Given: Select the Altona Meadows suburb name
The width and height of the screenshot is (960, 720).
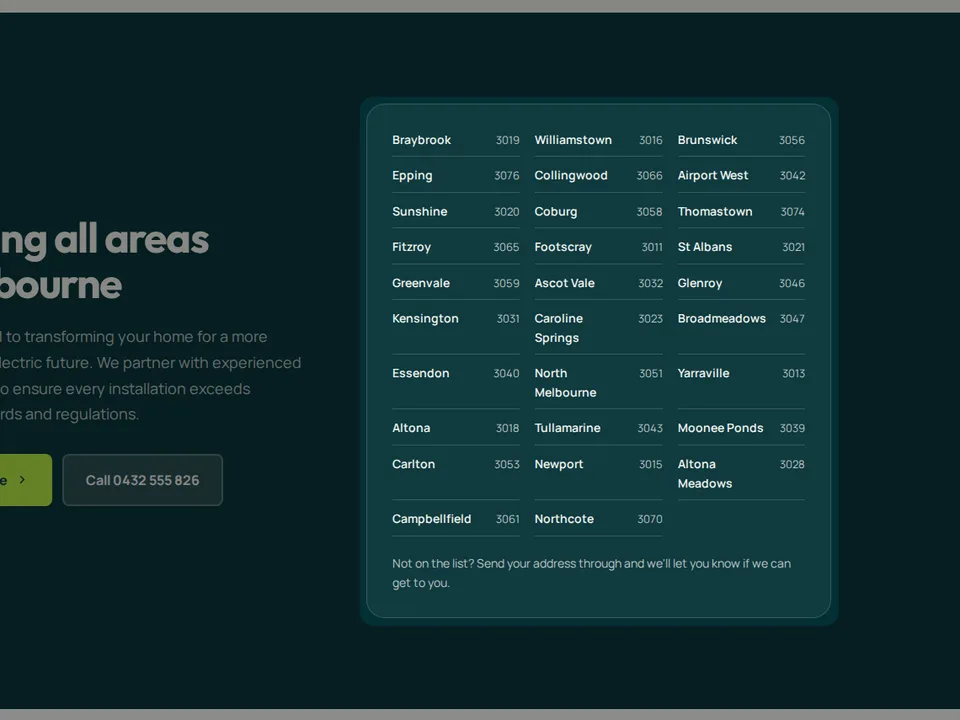Looking at the screenshot, I should click(x=705, y=474).
